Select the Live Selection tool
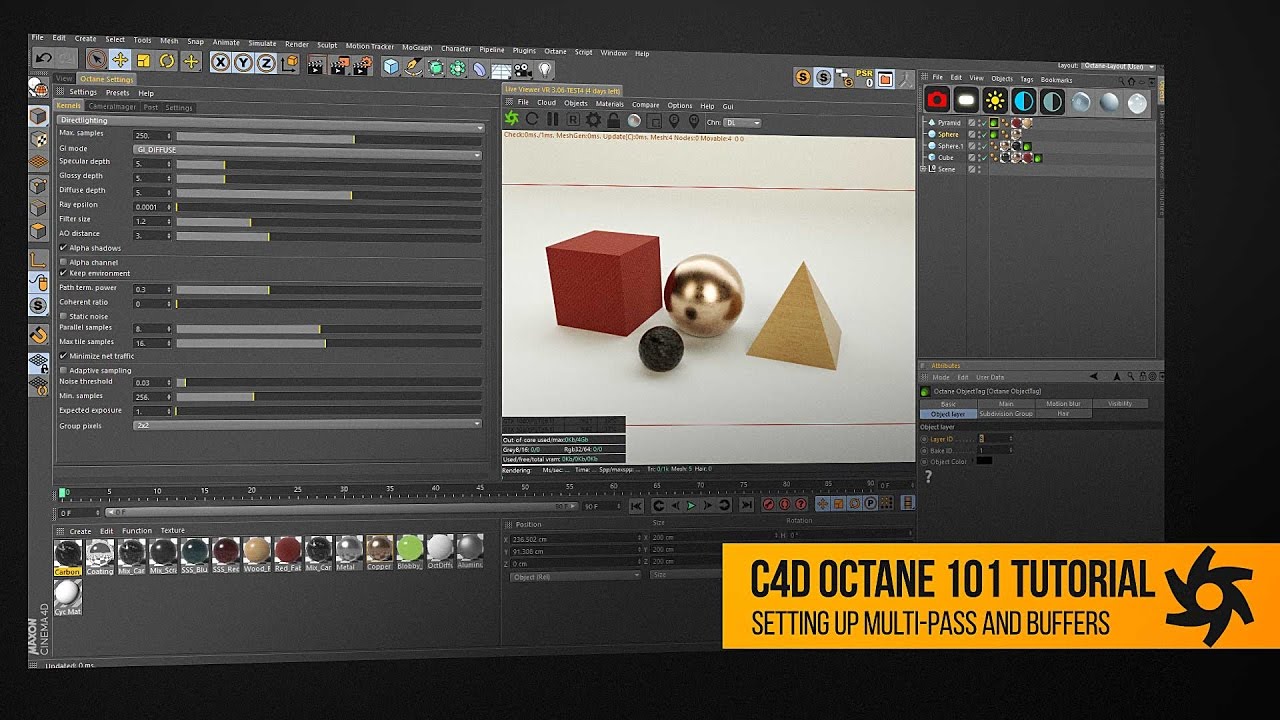The image size is (1280, 720). click(x=96, y=60)
